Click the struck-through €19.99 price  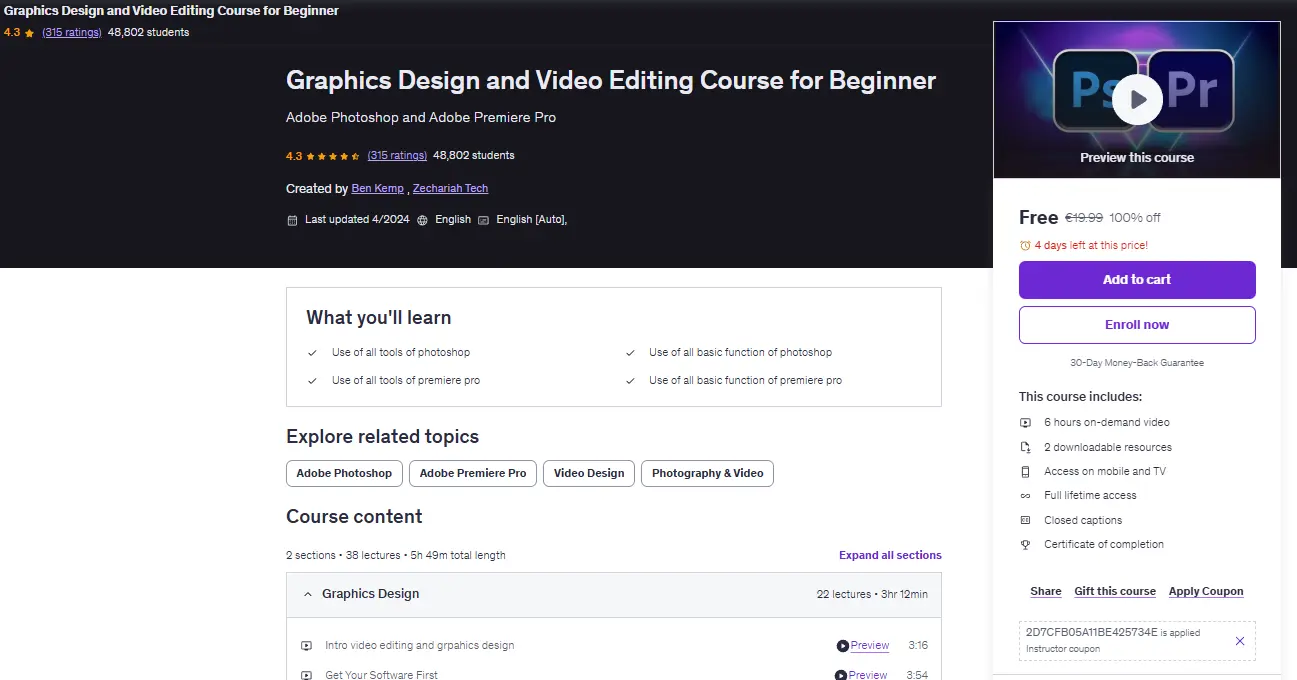[x=1084, y=218]
